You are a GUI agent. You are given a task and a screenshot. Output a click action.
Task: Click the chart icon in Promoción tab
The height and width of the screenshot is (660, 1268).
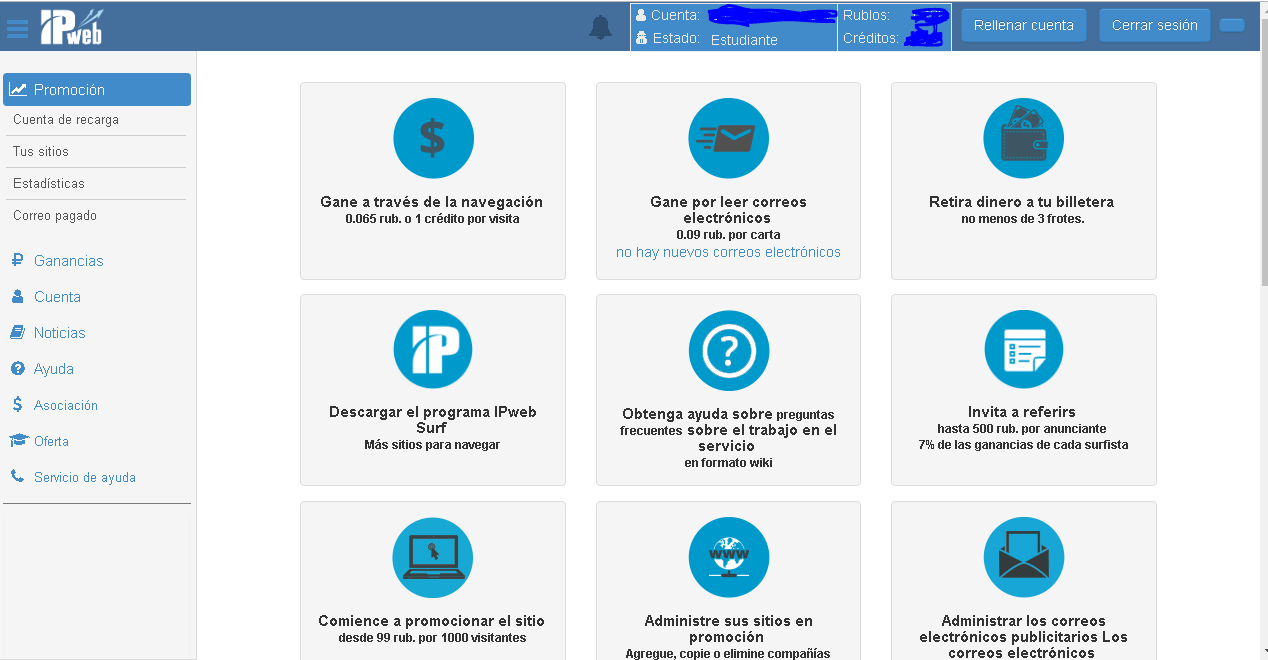(x=18, y=90)
